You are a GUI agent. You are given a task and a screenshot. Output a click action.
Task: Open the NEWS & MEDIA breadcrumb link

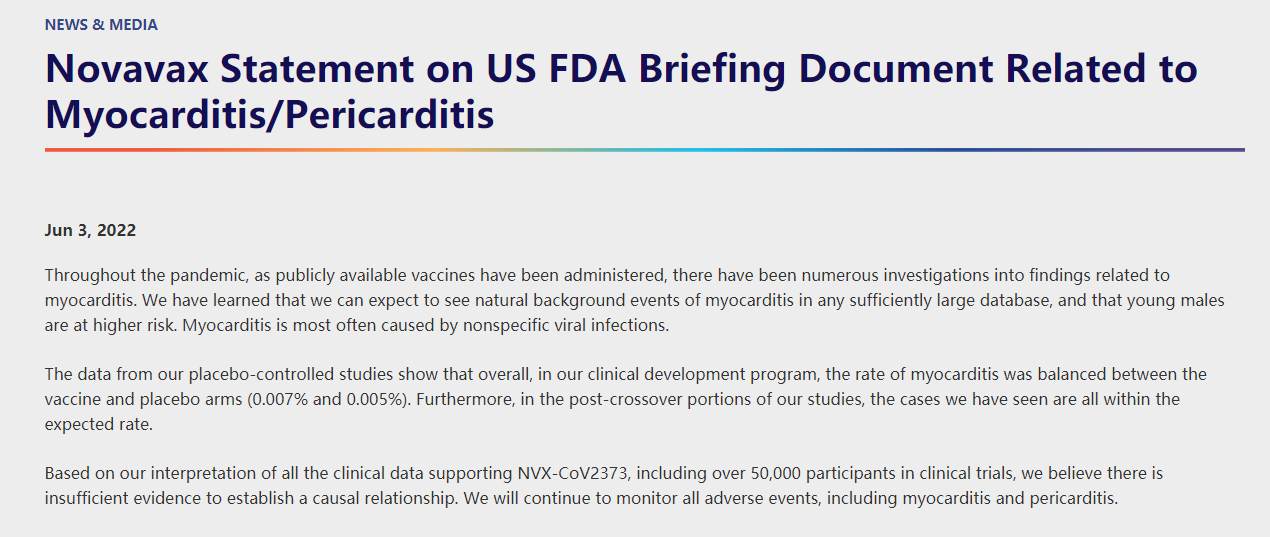(101, 24)
